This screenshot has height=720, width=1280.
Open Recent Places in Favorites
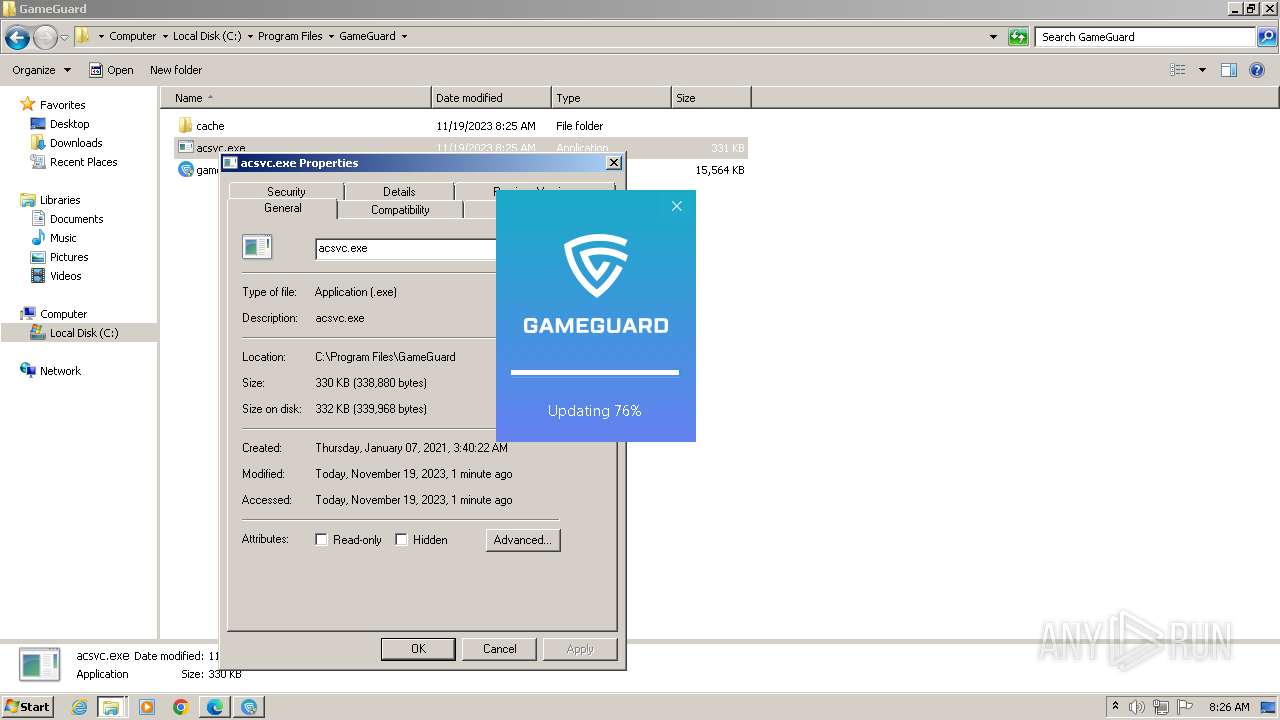pyautogui.click(x=83, y=162)
